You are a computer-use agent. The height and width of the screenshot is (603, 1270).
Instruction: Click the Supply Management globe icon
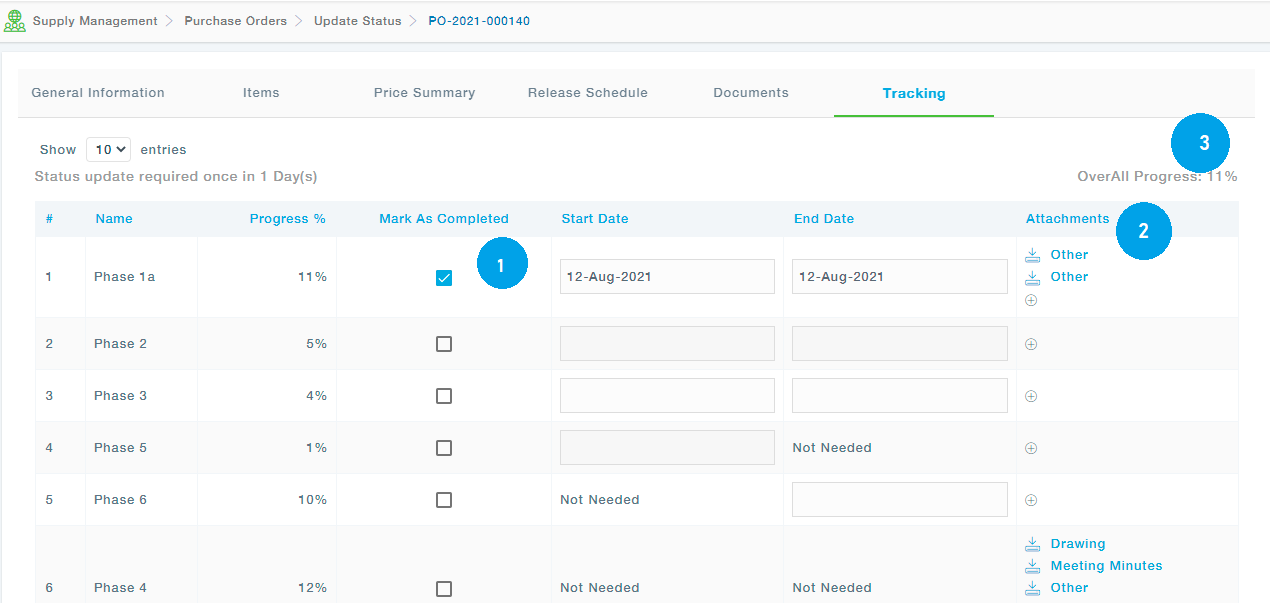pos(15,21)
